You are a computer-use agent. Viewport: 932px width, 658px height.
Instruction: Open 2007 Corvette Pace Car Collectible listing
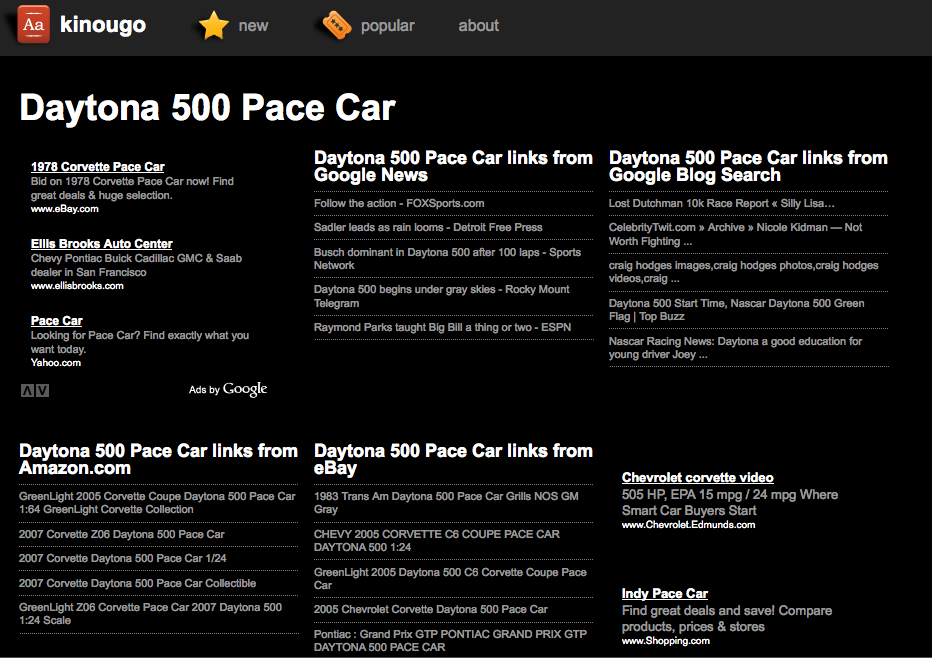137,583
